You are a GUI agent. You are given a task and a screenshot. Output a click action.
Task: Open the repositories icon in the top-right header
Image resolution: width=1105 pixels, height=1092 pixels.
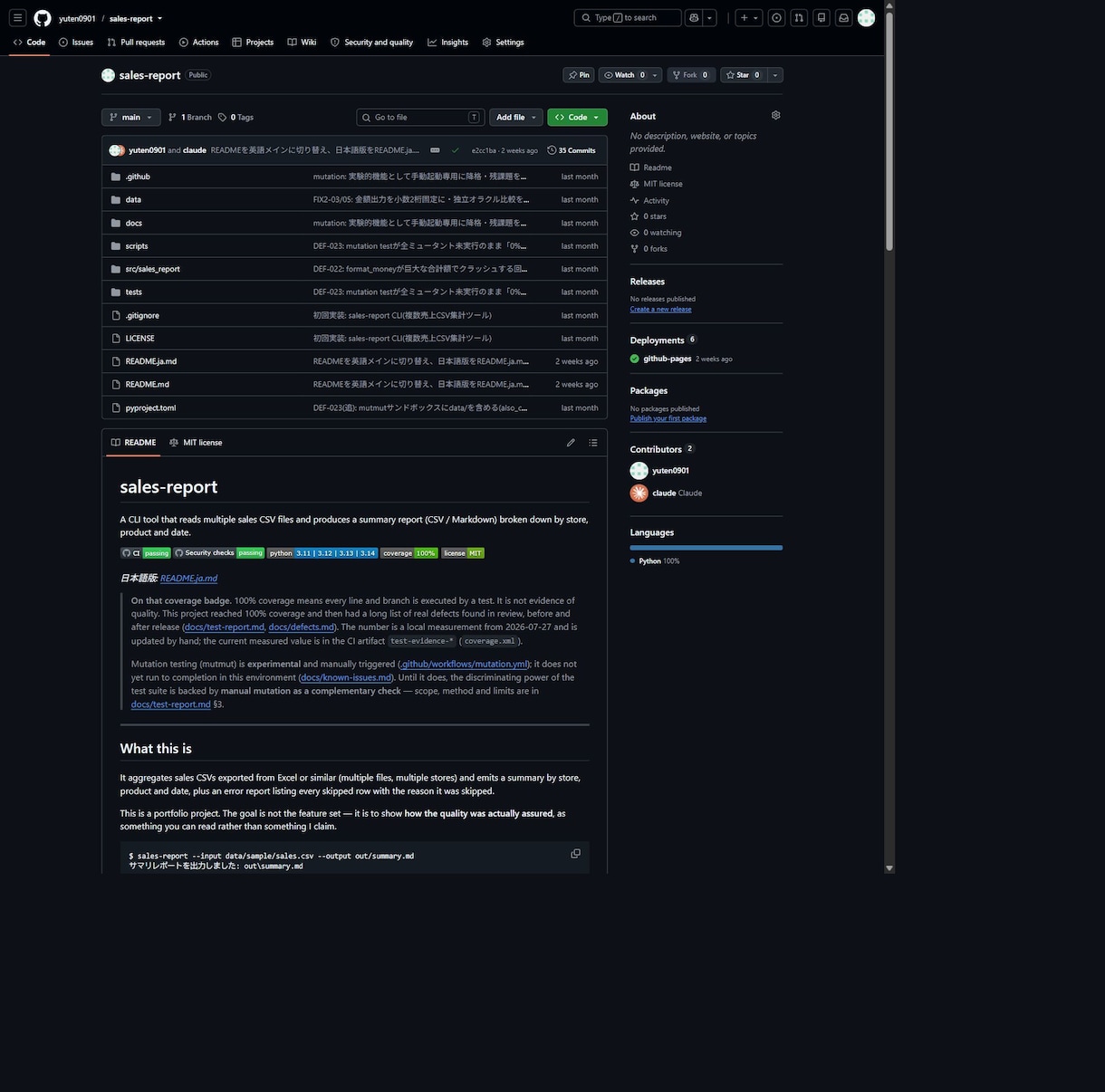822,18
